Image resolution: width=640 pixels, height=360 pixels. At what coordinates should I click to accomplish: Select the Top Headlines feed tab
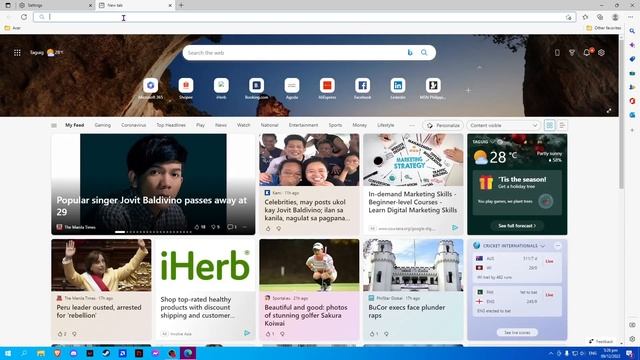click(x=171, y=125)
